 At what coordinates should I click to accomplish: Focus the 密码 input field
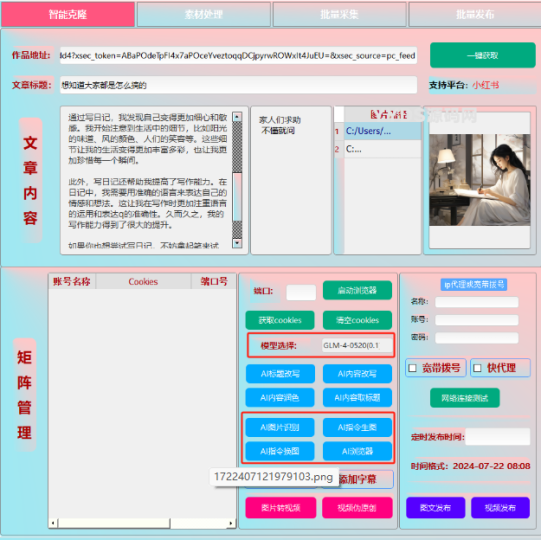[476, 337]
